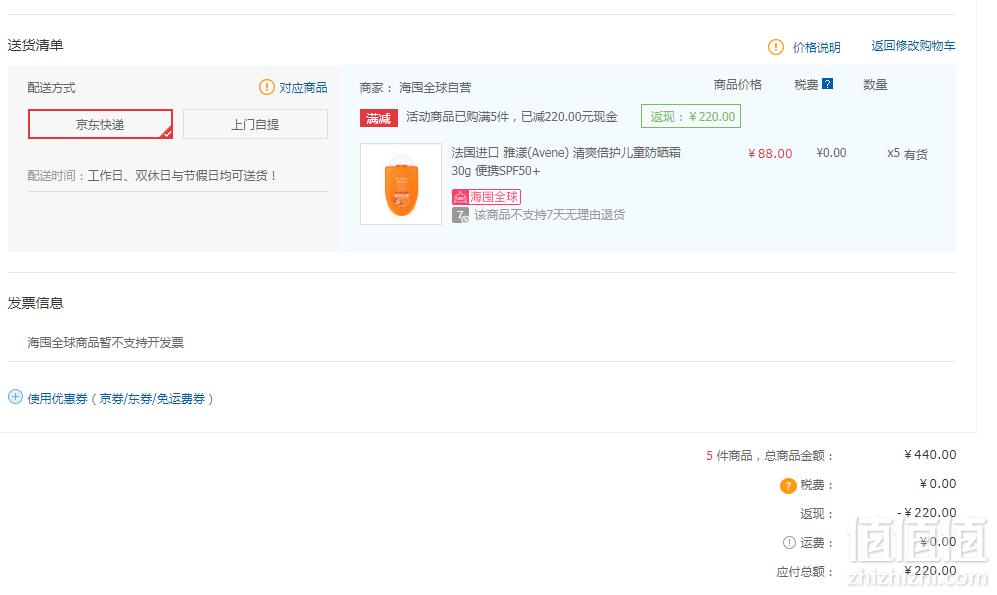997x595 pixels.
Task: Open the Avene sunscreen product thumbnail
Action: click(401, 184)
